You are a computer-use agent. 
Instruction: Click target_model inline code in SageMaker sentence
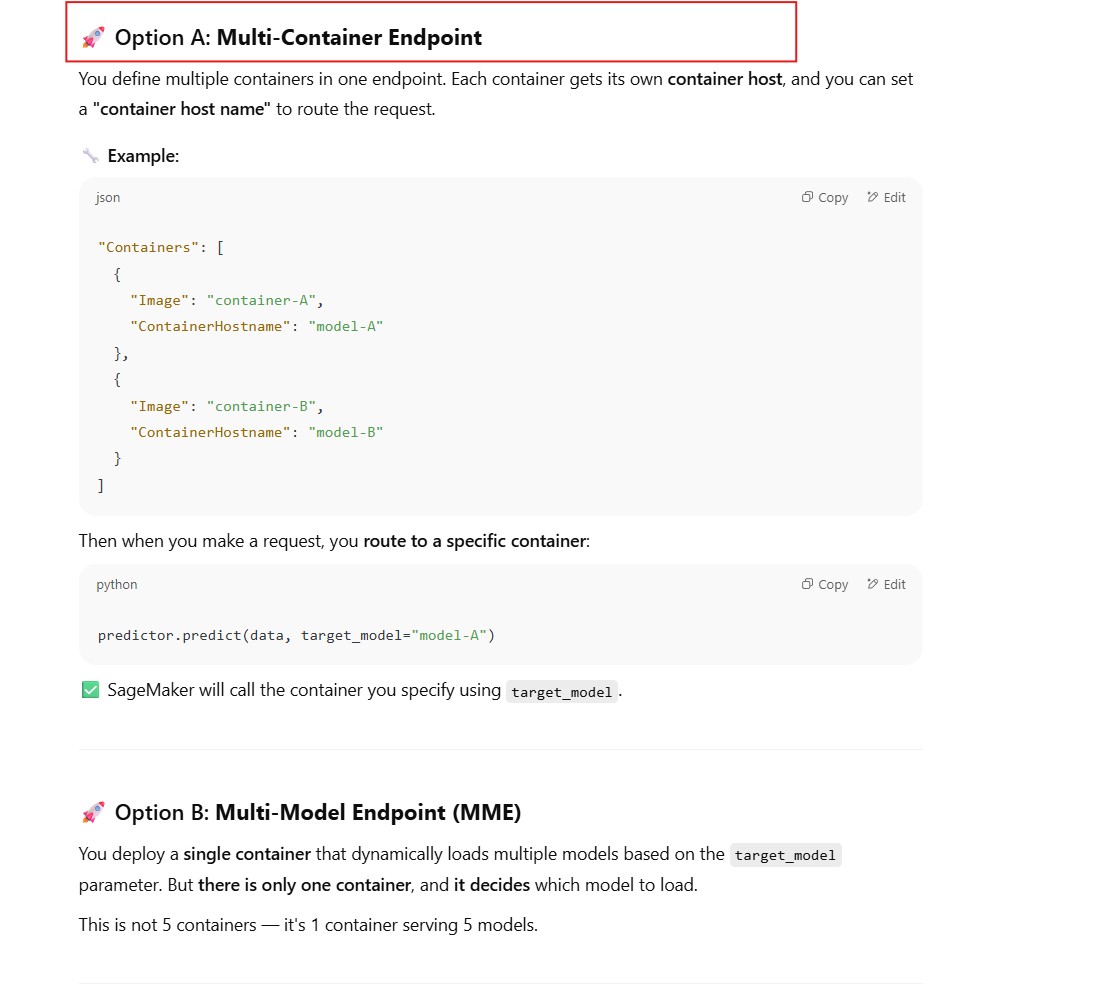tap(561, 692)
